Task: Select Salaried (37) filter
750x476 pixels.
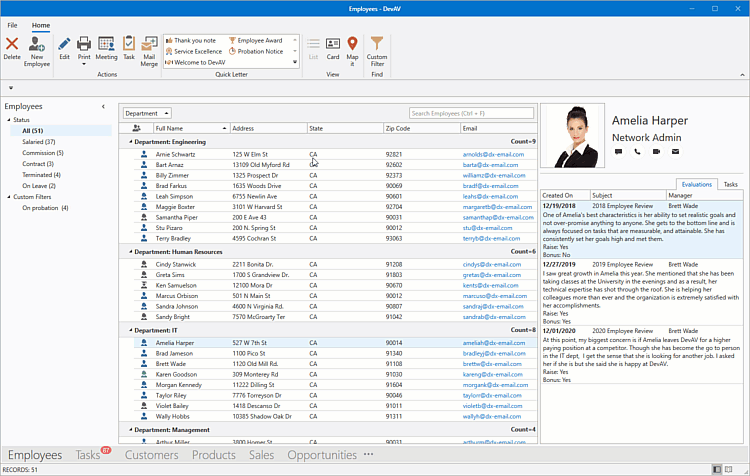Action: coord(38,142)
